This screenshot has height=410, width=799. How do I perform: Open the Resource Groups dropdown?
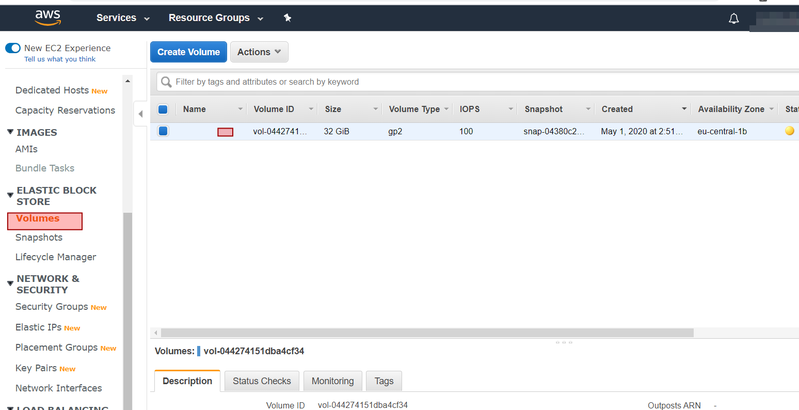[x=216, y=18]
